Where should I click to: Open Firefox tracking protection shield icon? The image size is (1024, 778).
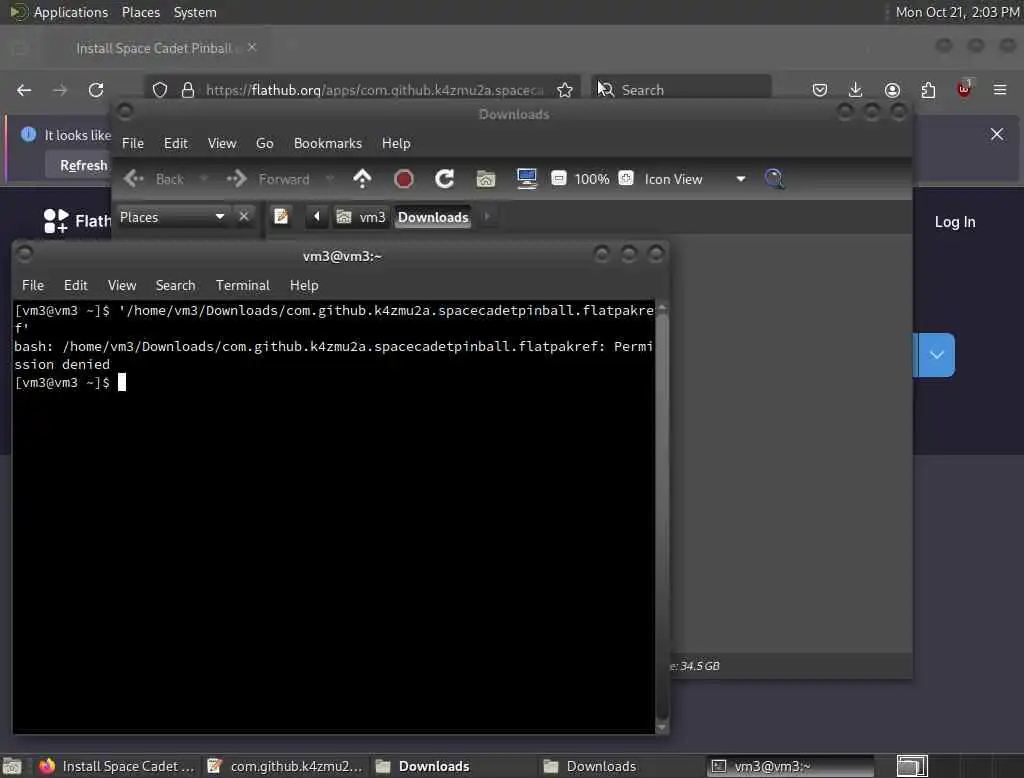tap(160, 90)
